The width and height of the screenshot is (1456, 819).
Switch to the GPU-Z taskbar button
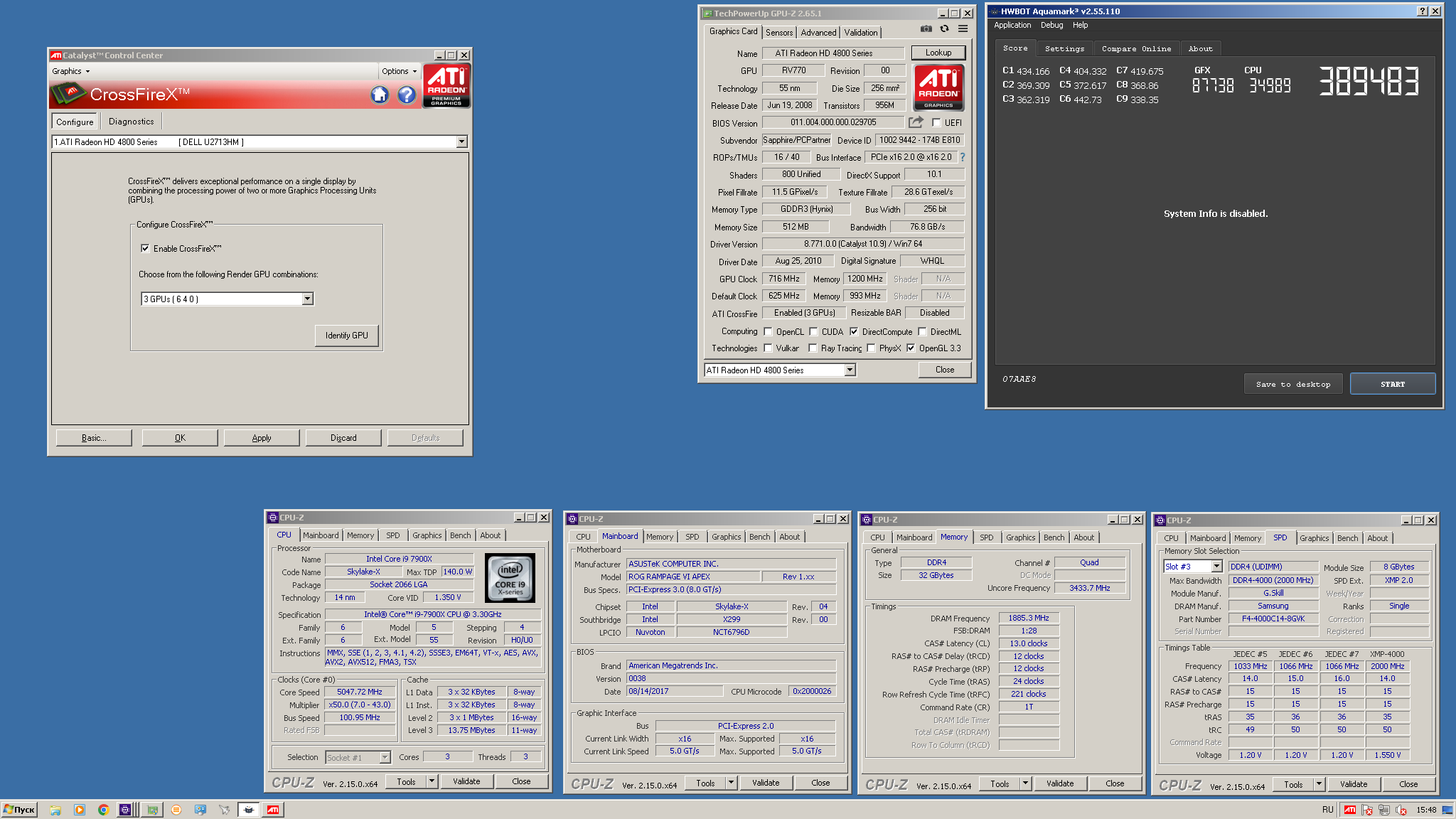coord(152,810)
